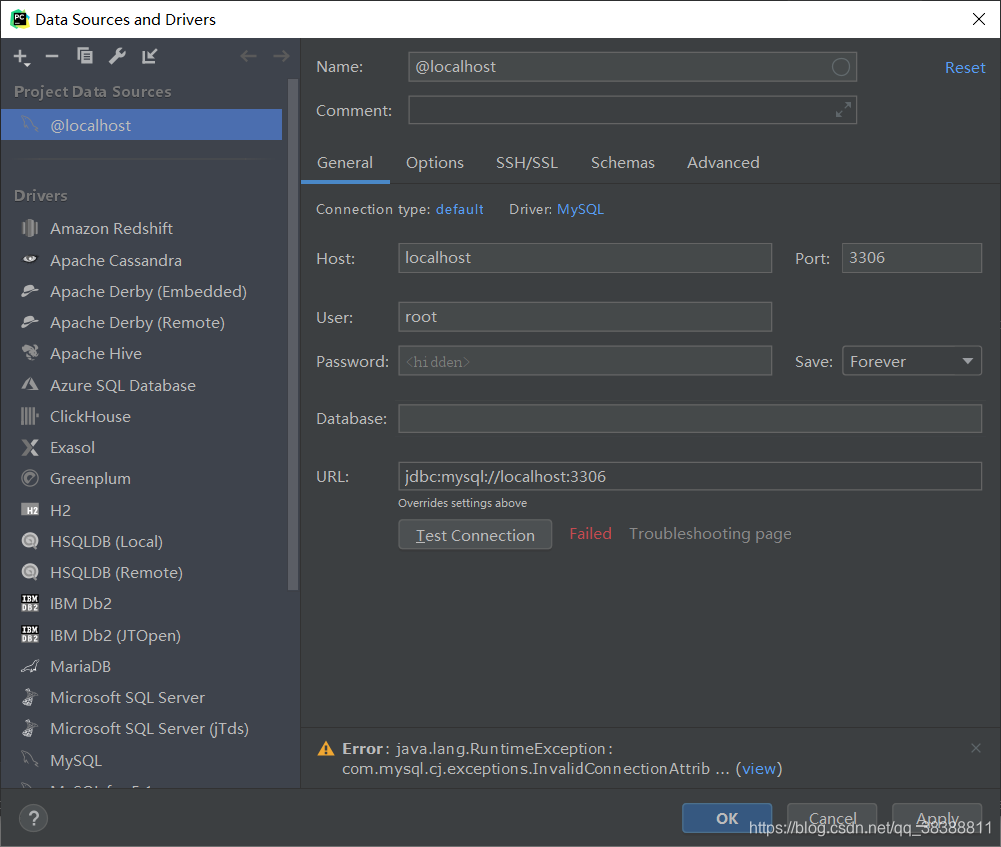The image size is (1001, 847).
Task: Click the color circle in Name field
Action: tap(841, 67)
